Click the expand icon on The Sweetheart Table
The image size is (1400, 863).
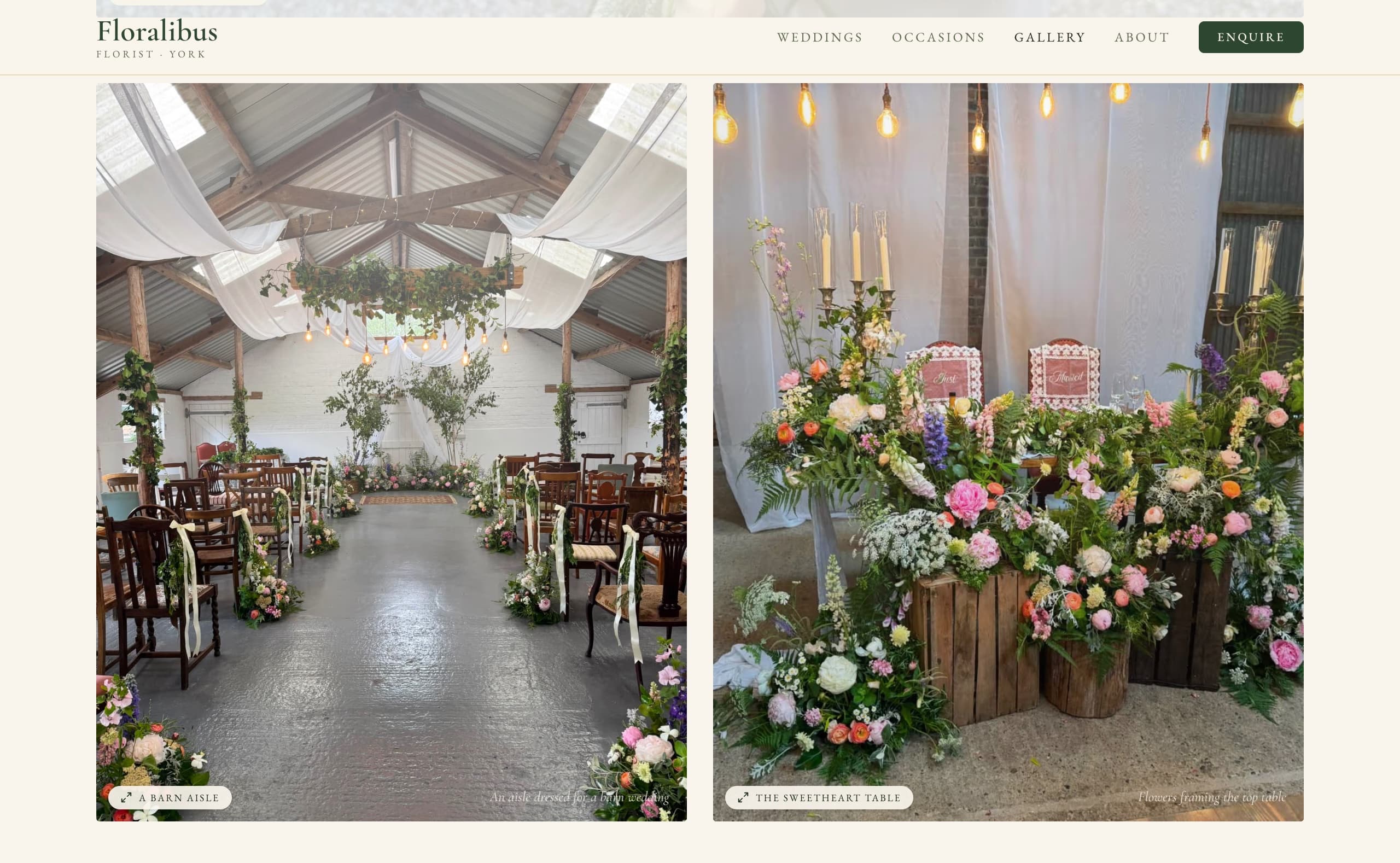(x=743, y=797)
